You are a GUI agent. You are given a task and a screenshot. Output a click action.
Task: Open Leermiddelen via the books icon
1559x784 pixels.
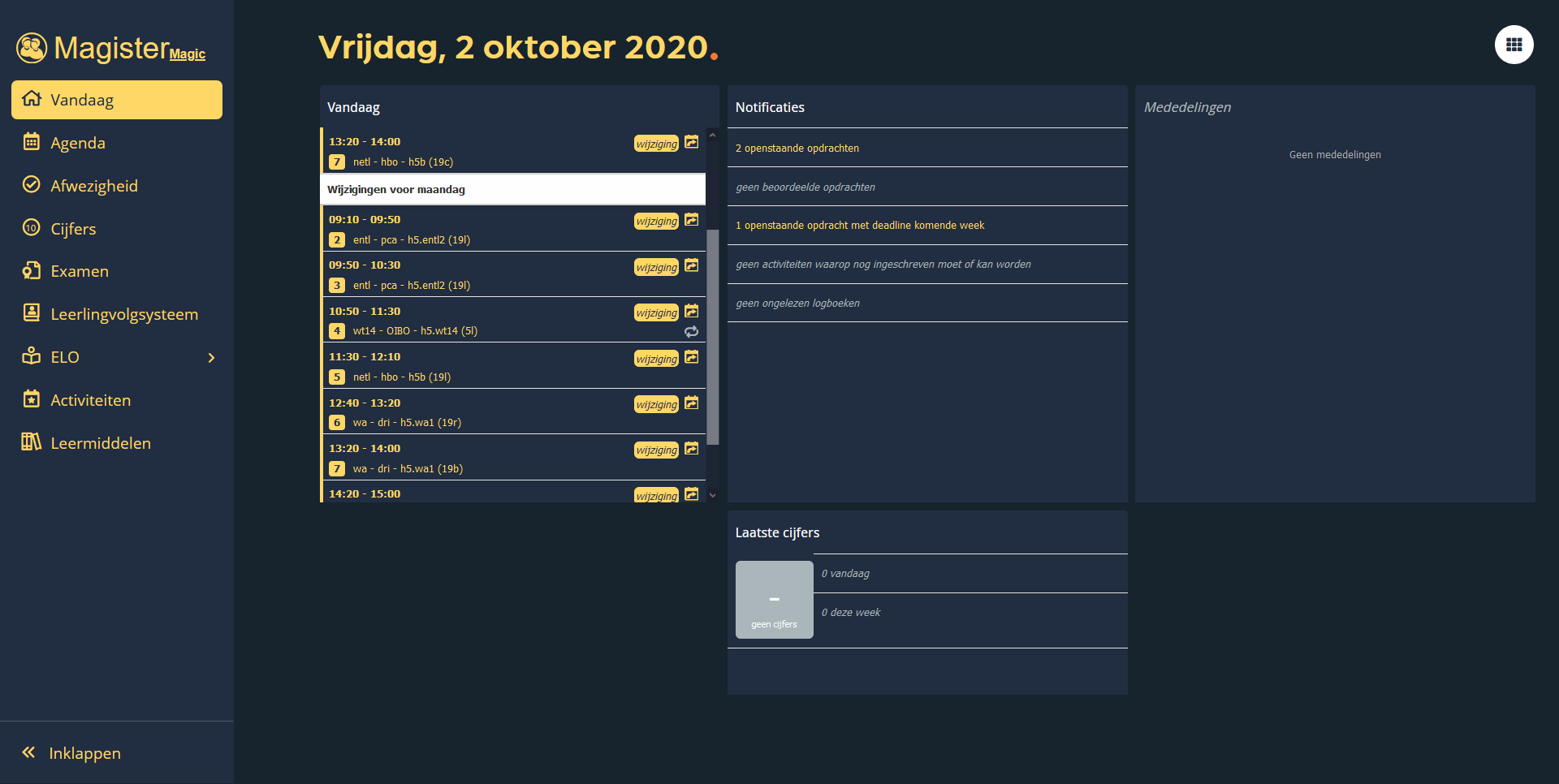[x=32, y=442]
